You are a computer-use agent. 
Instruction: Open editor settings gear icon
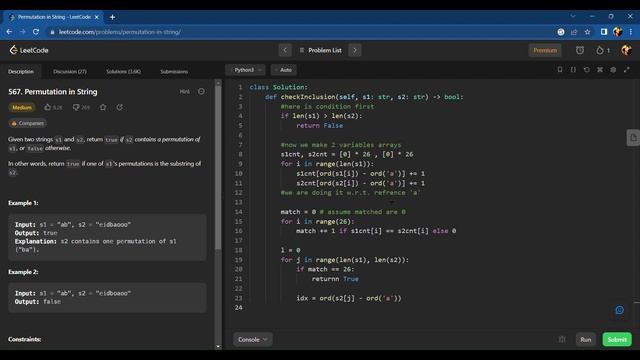613,70
